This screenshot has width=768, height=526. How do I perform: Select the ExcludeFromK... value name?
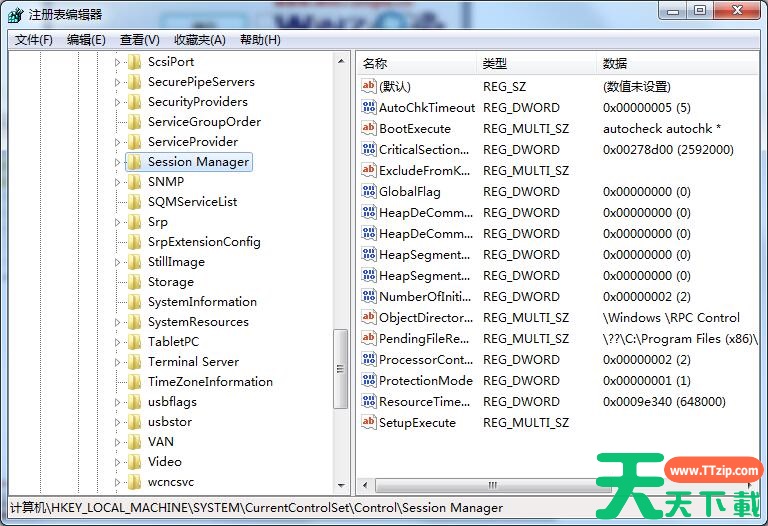(x=424, y=170)
